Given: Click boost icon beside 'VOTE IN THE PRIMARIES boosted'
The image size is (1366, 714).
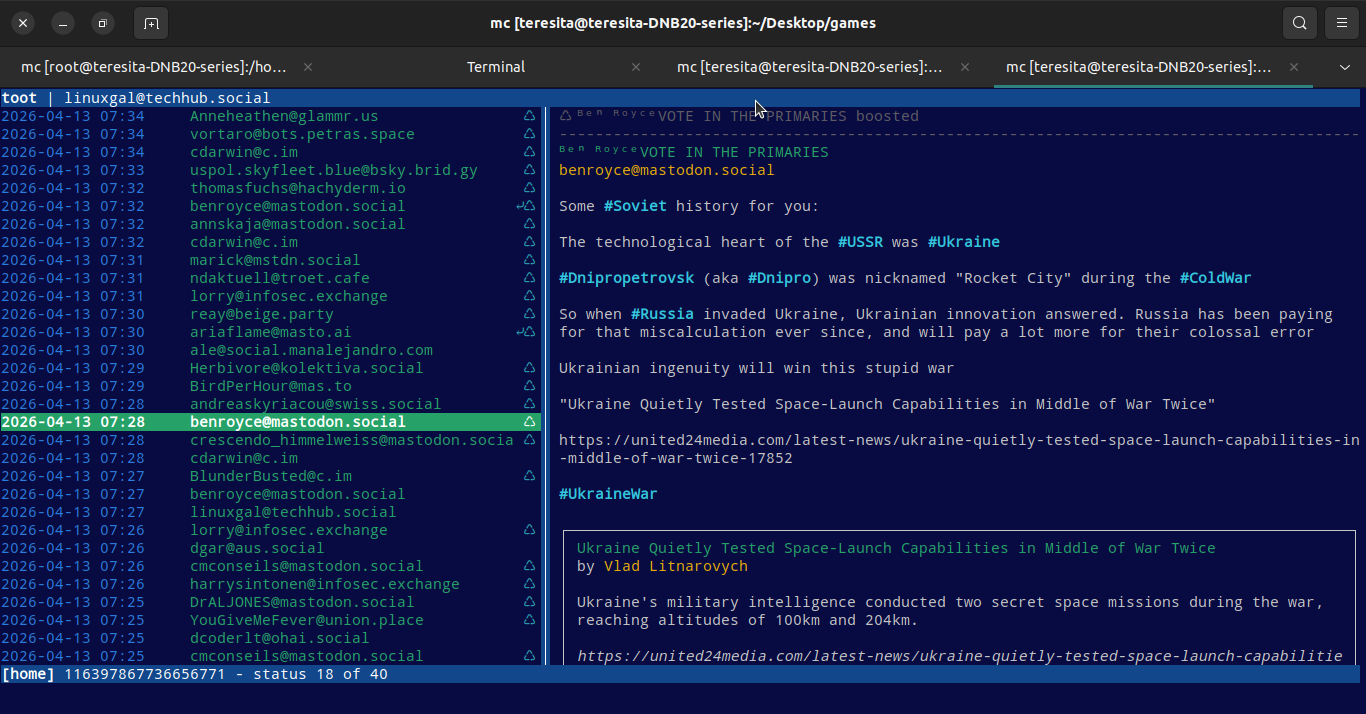Looking at the screenshot, I should [x=565, y=116].
